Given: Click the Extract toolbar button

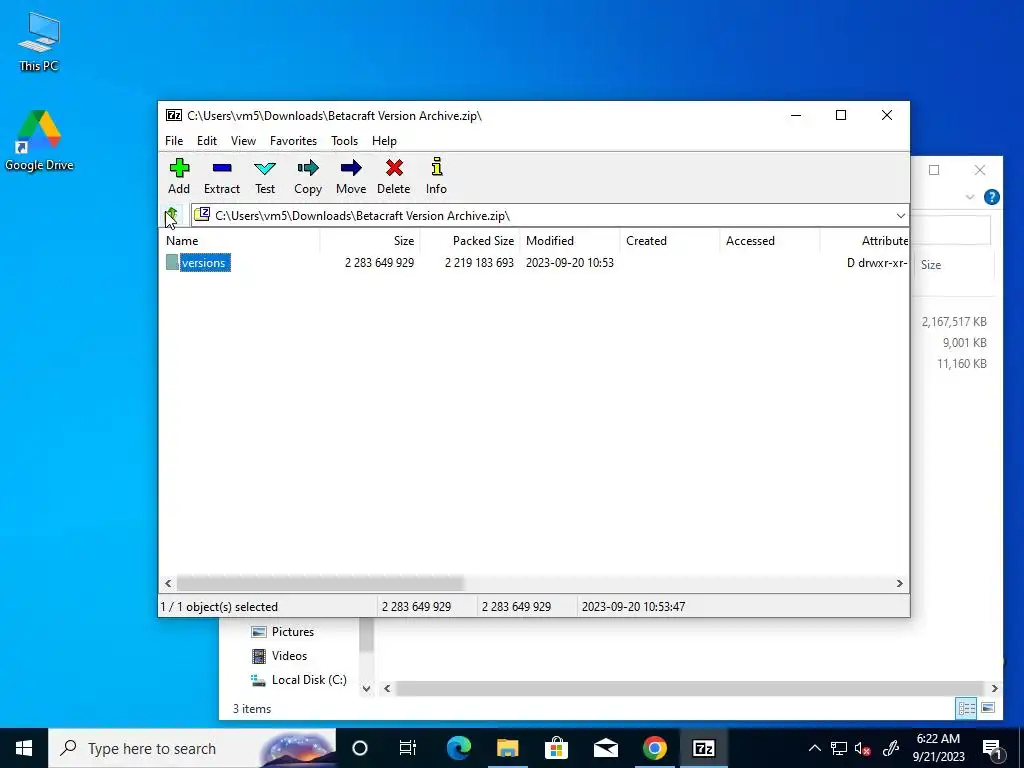Looking at the screenshot, I should point(222,176).
